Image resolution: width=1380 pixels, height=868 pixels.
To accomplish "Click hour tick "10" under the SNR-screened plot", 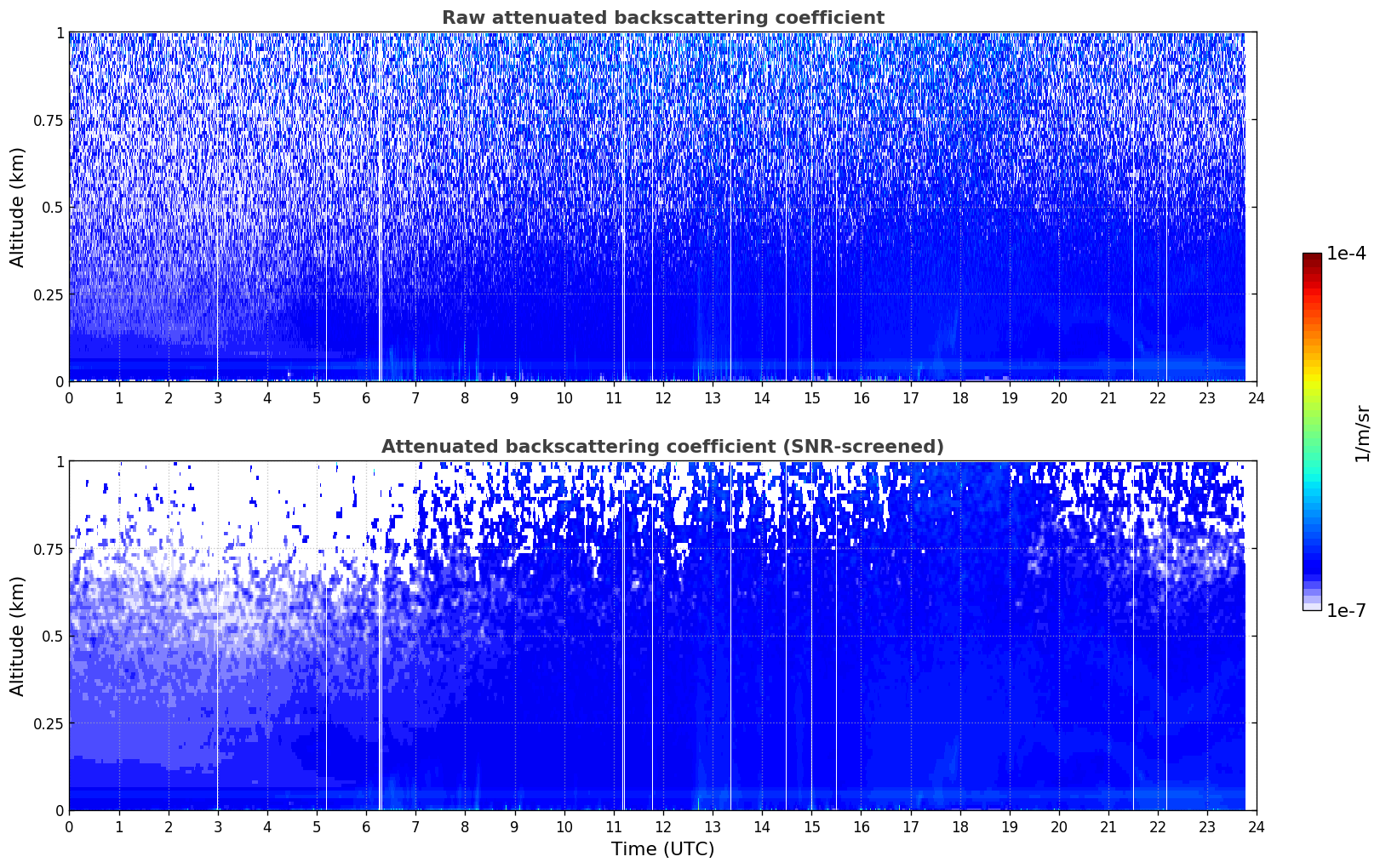I will (564, 826).
